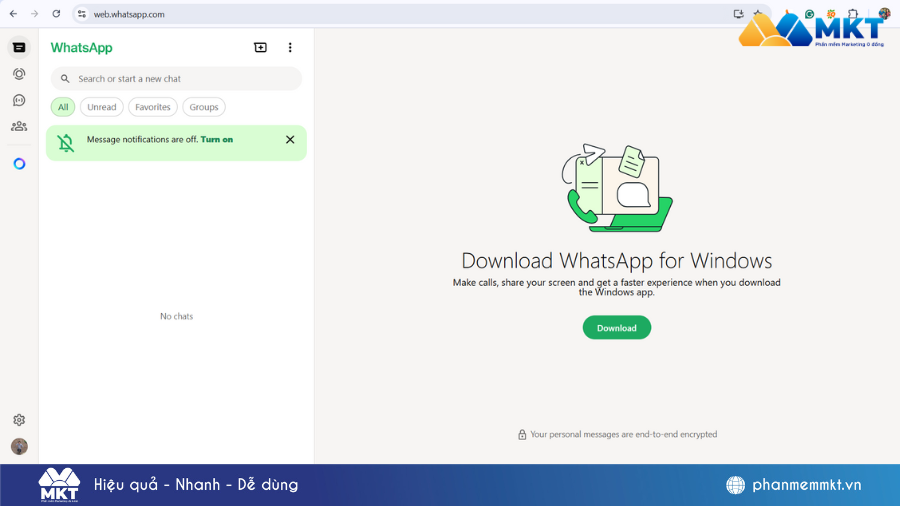
Task: Open the Chats tab in the sidebar
Action: click(x=19, y=47)
